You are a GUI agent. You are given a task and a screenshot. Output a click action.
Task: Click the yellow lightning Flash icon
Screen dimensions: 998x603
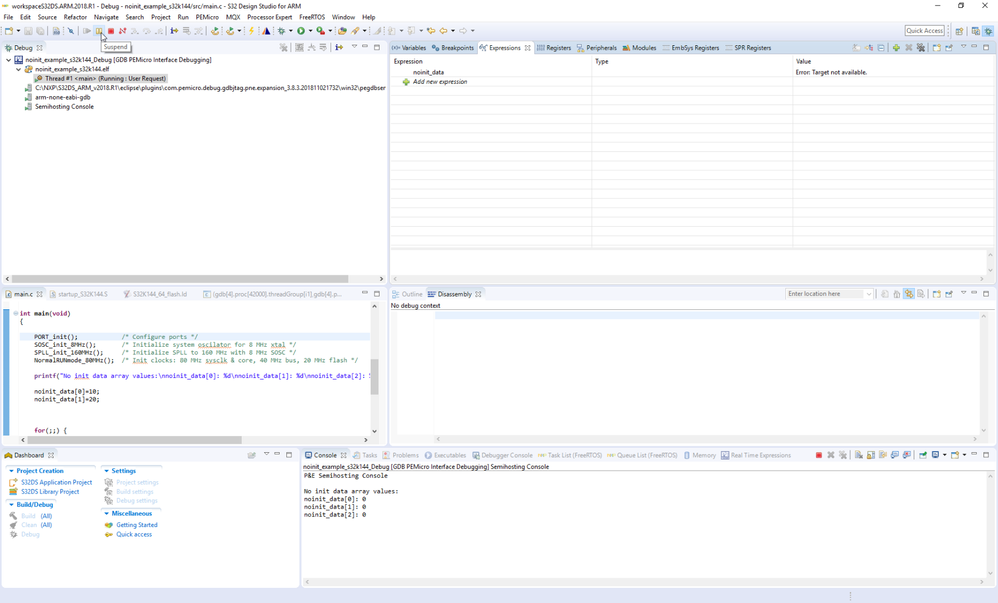251,31
